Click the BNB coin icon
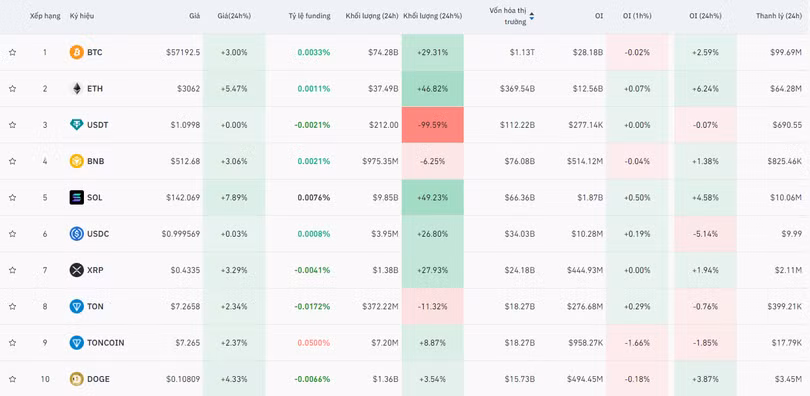 (x=76, y=161)
